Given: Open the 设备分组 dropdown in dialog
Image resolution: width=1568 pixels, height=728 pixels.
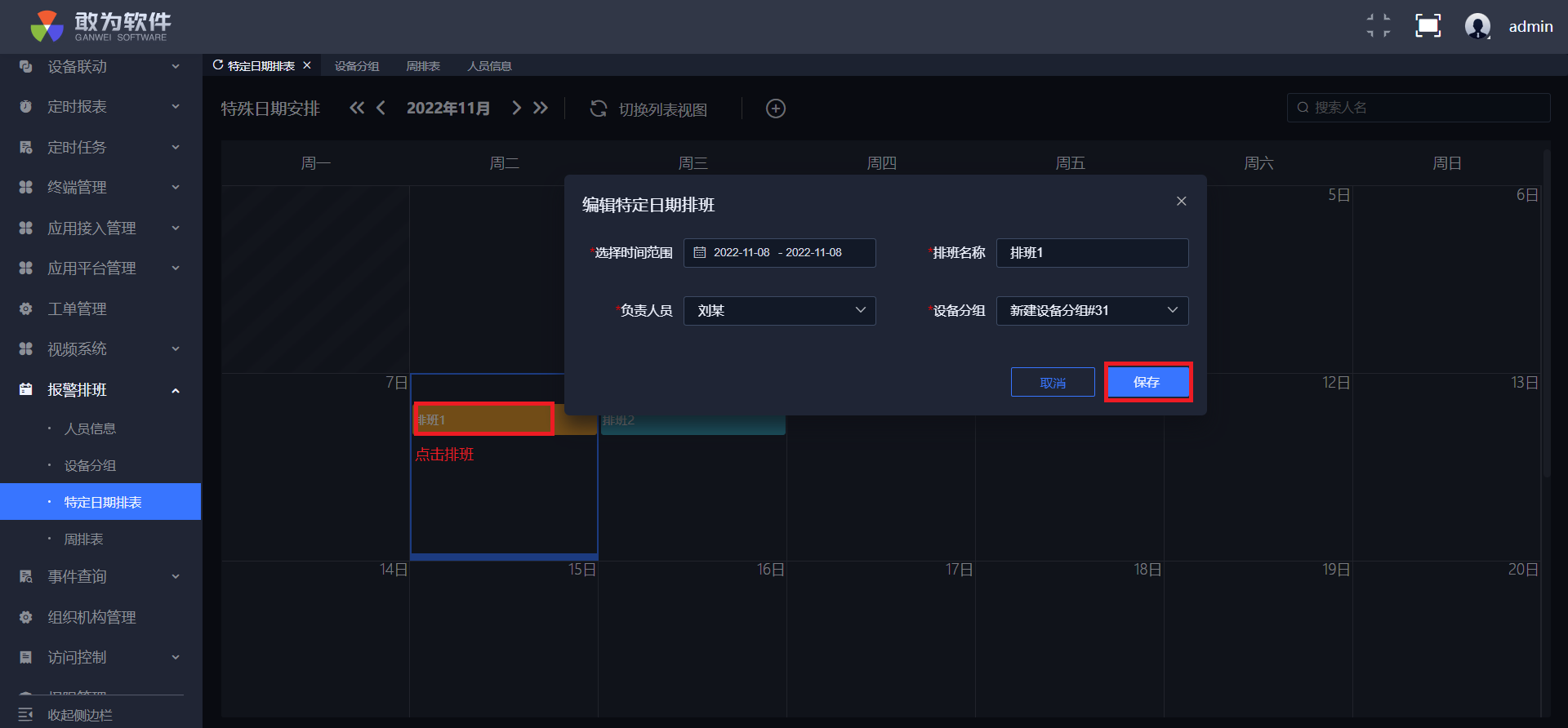Looking at the screenshot, I should point(1092,311).
